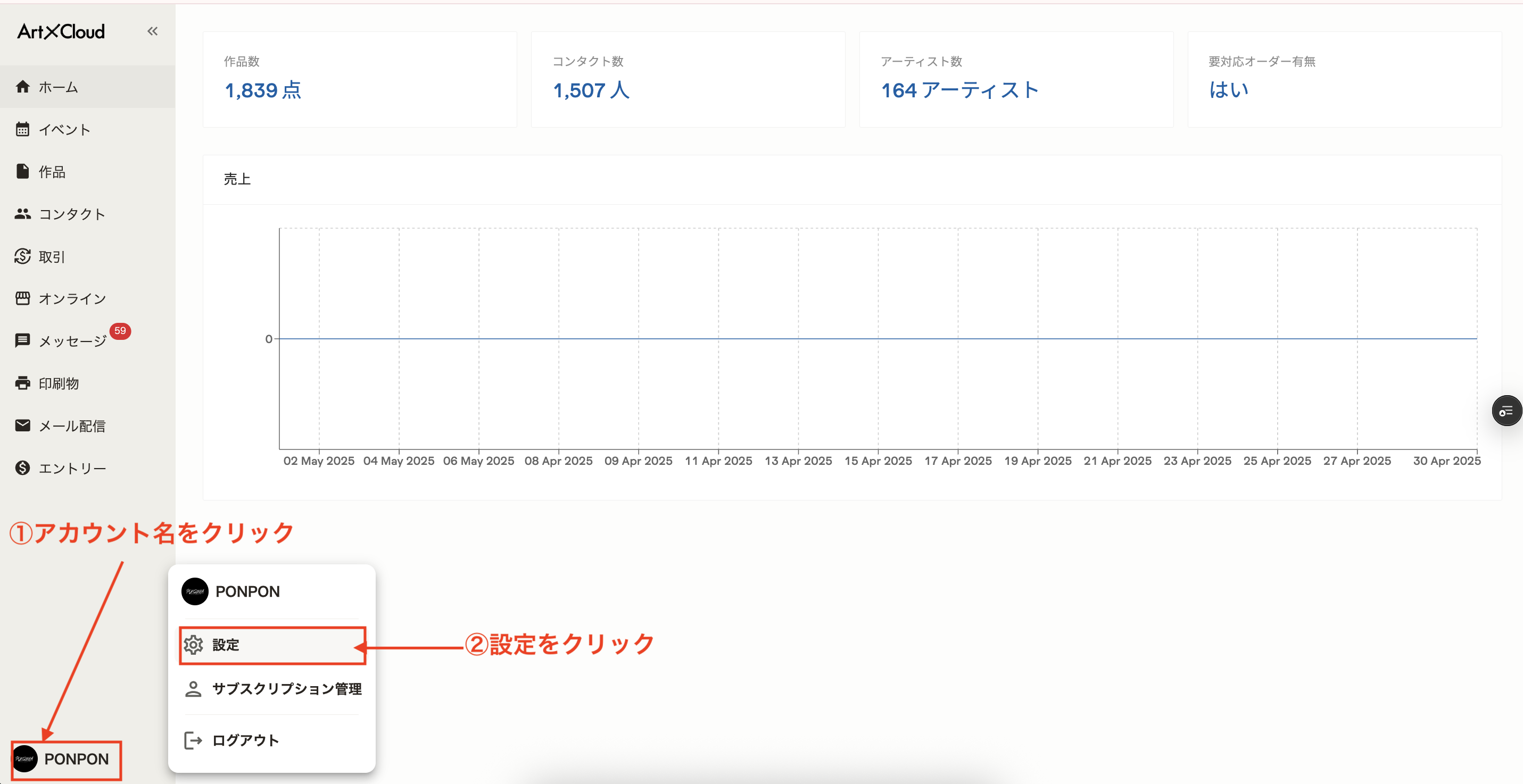Click the 06 May 2025 axis label
This screenshot has width=1523, height=784.
tap(478, 461)
